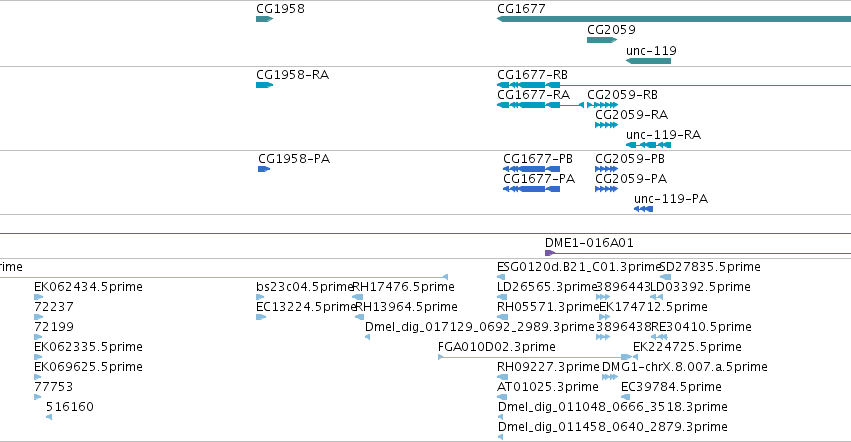Click the CG1677 gene label
Screen dimensions: 851x442
pyautogui.click(x=521, y=9)
